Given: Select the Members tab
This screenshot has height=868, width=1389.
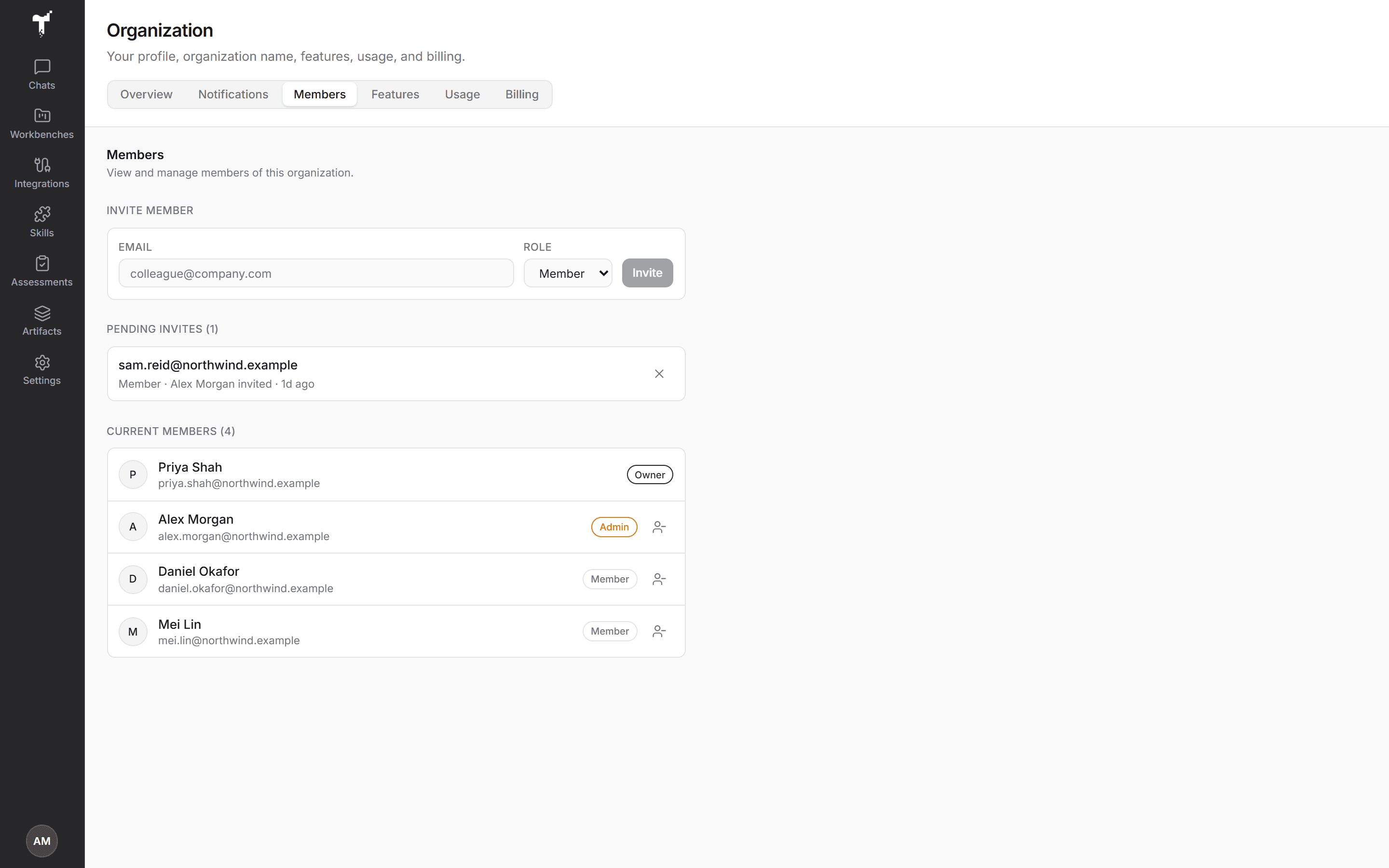Looking at the screenshot, I should [x=320, y=94].
